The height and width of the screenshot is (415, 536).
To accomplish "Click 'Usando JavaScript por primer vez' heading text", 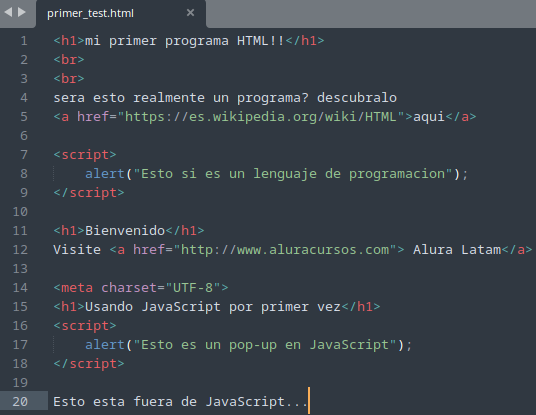I will pos(213,307).
